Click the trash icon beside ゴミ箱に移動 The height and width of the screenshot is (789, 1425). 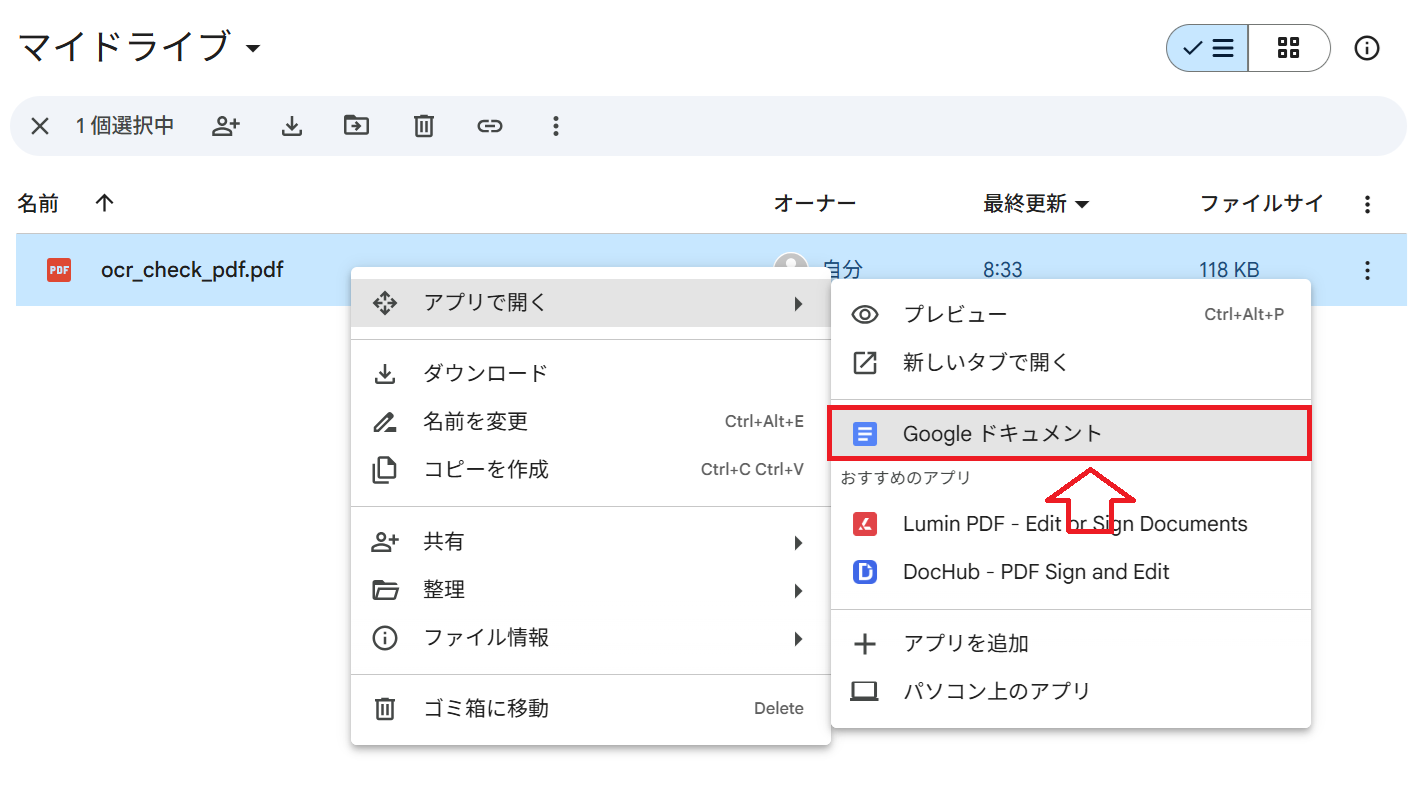tap(385, 709)
